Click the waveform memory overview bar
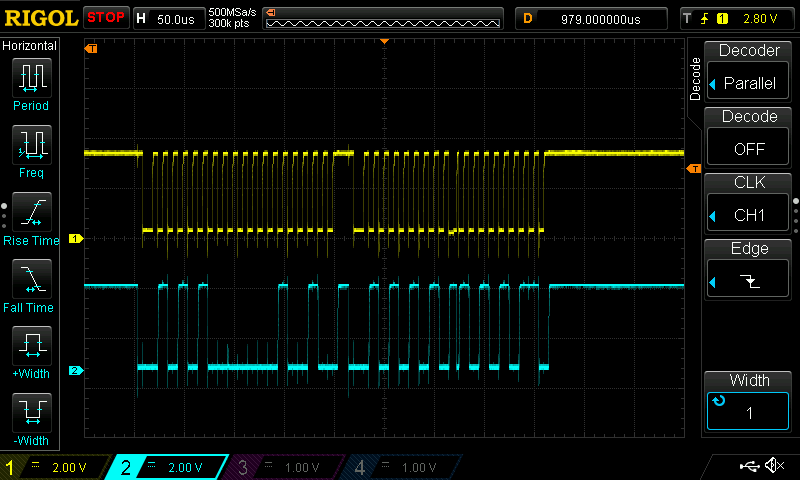This screenshot has width=800, height=480. 383,23
